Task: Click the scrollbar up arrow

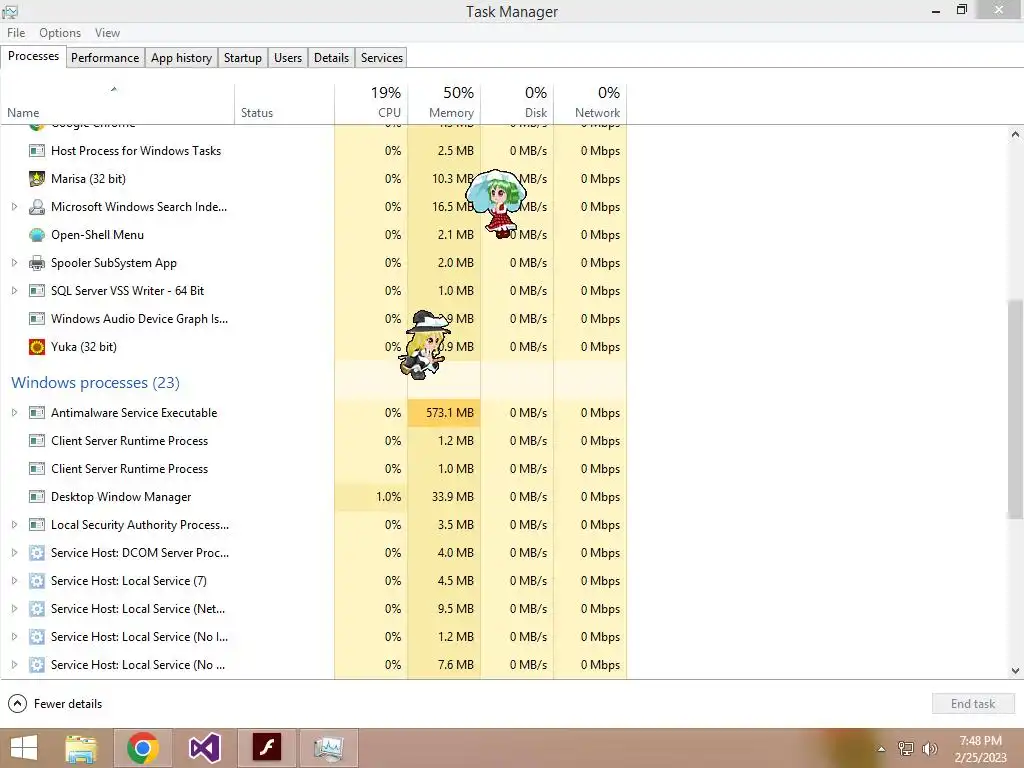Action: pos(1015,135)
